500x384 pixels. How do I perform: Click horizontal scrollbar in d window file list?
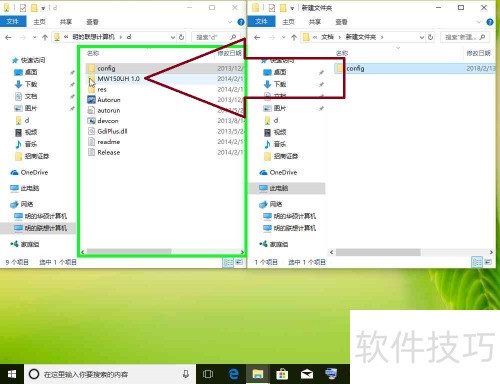point(129,252)
